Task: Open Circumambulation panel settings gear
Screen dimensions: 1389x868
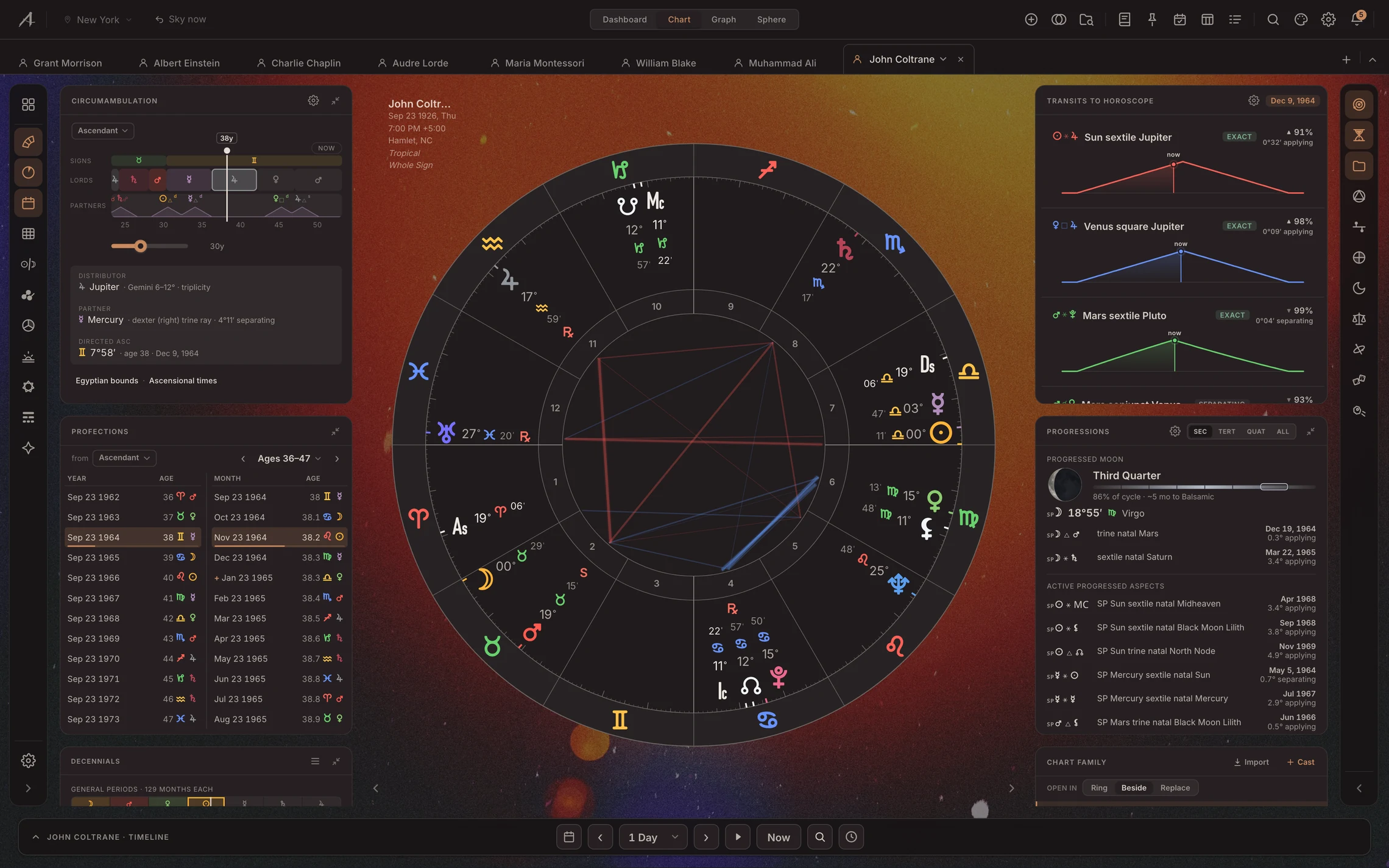Action: [x=313, y=101]
